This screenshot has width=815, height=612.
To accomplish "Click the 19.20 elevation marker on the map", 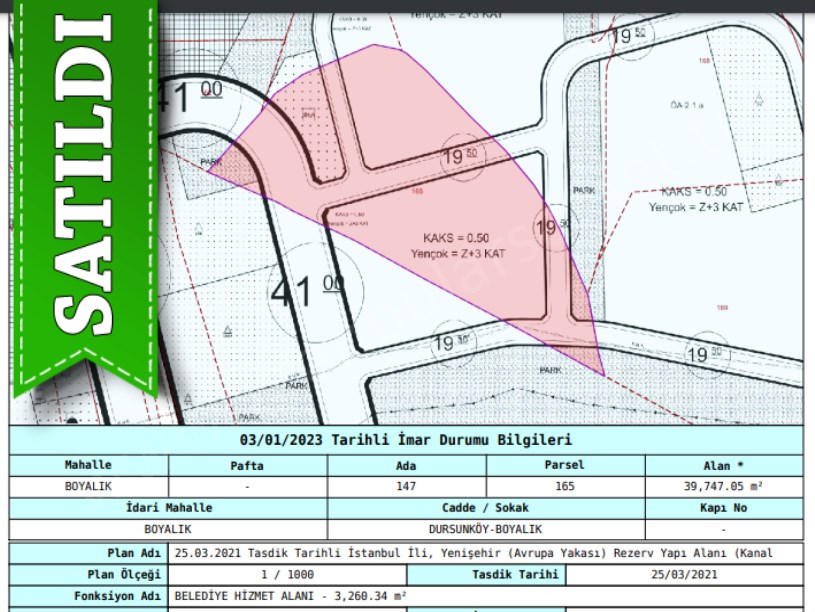I will tap(704, 354).
